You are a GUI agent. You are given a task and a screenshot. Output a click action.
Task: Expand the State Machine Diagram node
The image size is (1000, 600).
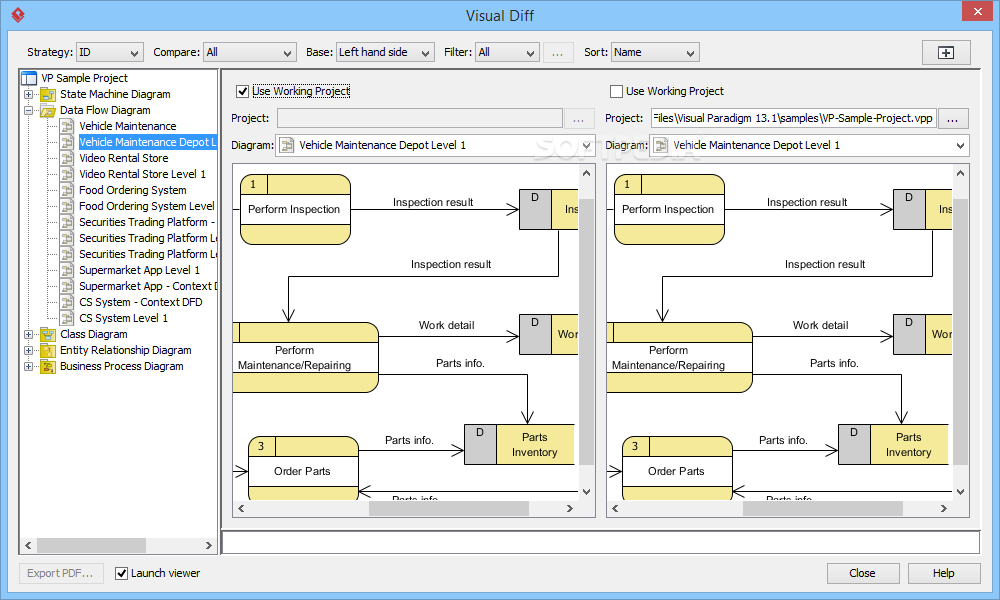point(28,94)
